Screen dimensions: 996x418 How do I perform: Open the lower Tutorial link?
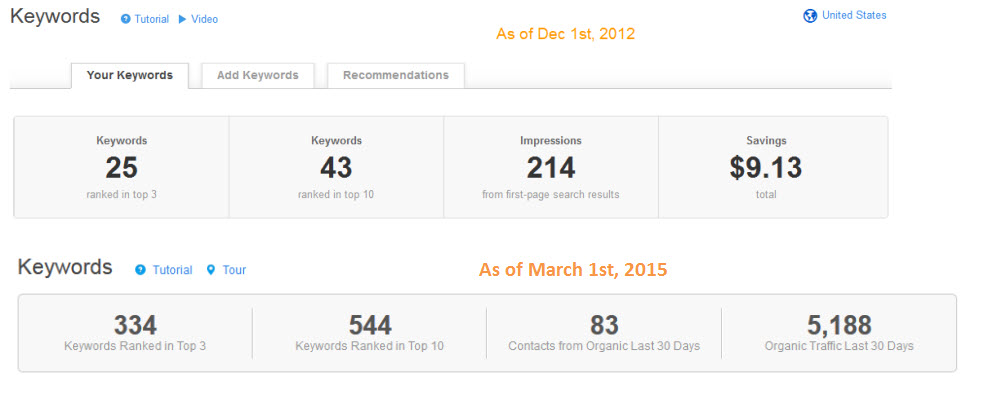172,270
